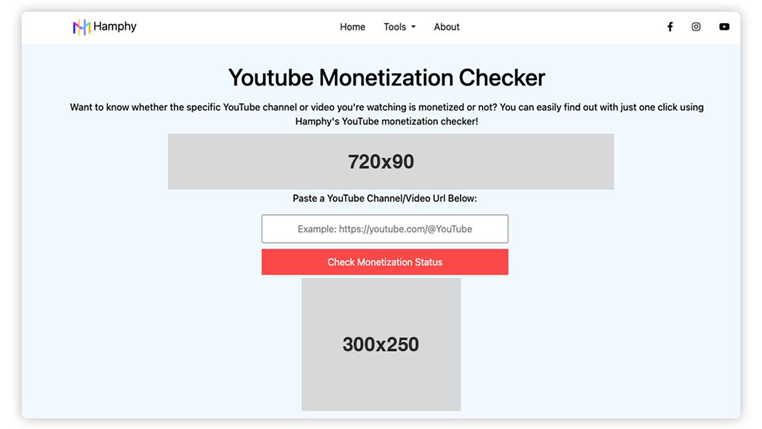The image size is (762, 429).
Task: Open Hamphy's Instagram profile icon
Action: click(696, 27)
